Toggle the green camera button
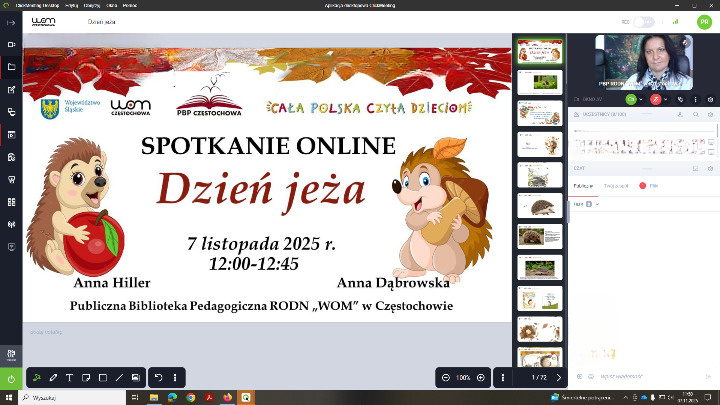This screenshot has width=720, height=405. tap(631, 99)
